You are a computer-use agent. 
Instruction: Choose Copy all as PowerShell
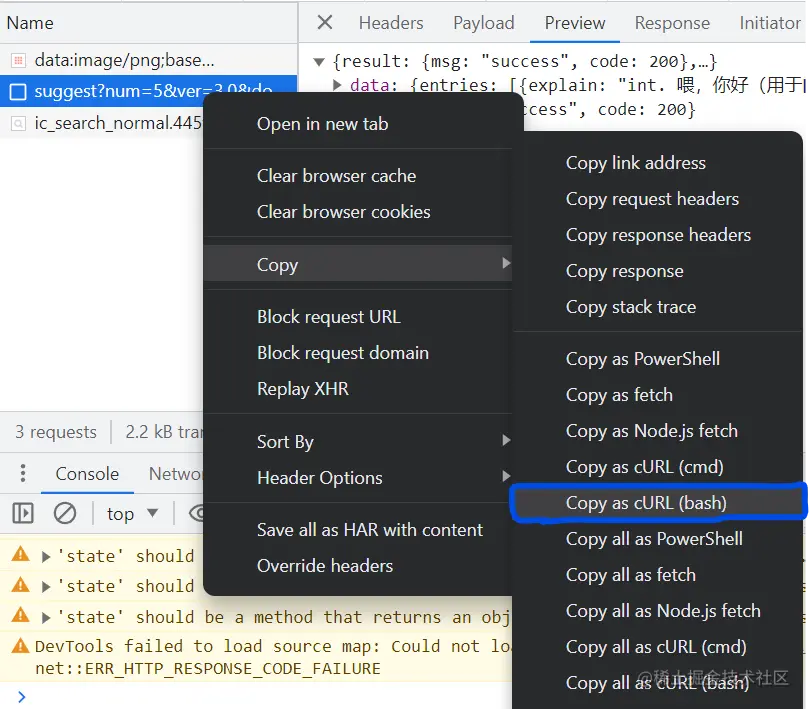click(x=658, y=539)
